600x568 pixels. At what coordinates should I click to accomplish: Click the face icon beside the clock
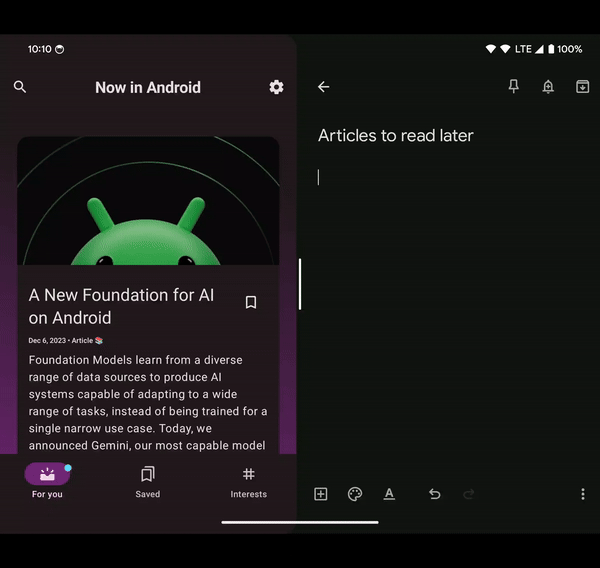[x=59, y=49]
